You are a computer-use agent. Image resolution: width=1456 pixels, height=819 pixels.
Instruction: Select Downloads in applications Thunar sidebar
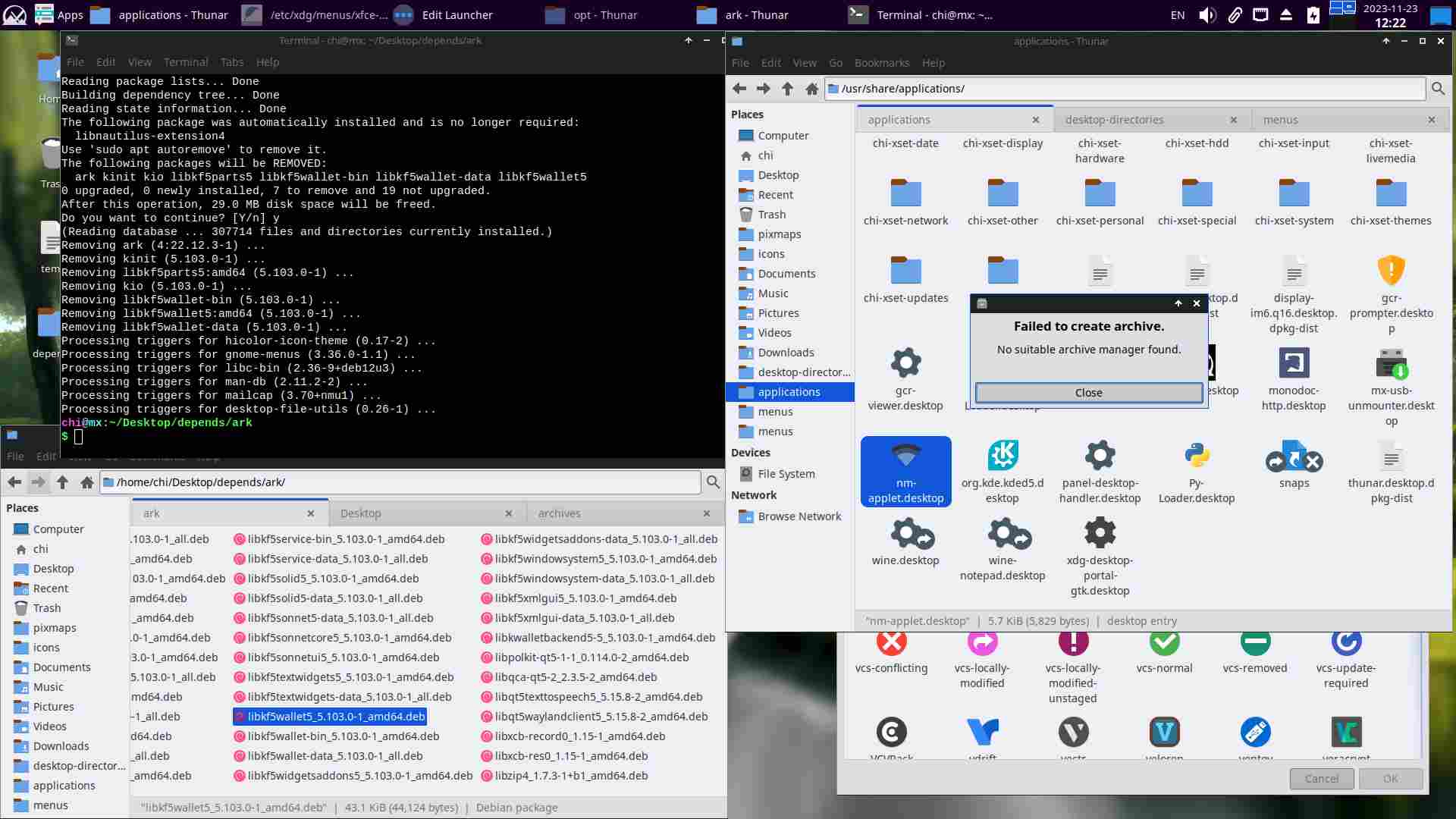(x=786, y=353)
